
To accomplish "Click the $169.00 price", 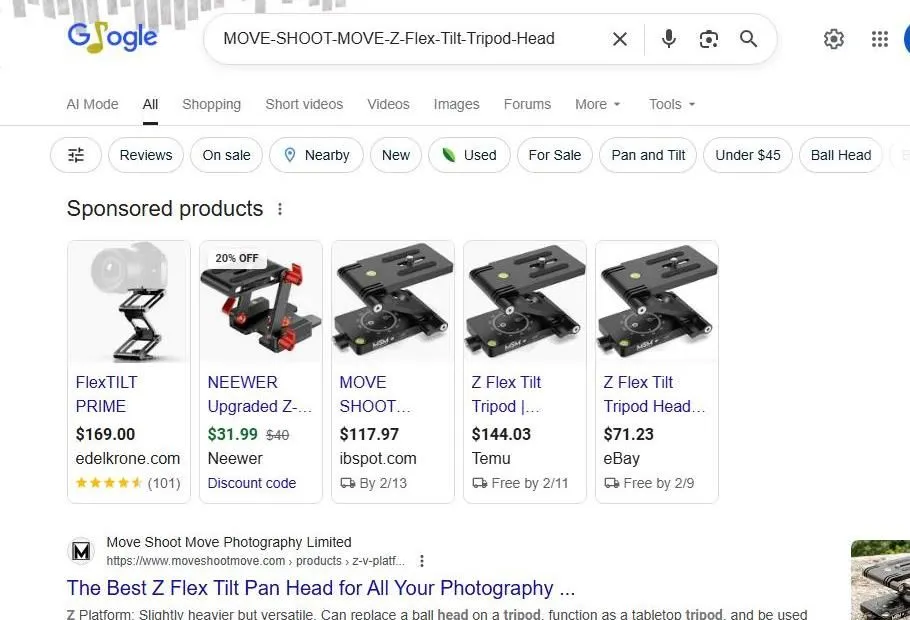I will 105,434.
